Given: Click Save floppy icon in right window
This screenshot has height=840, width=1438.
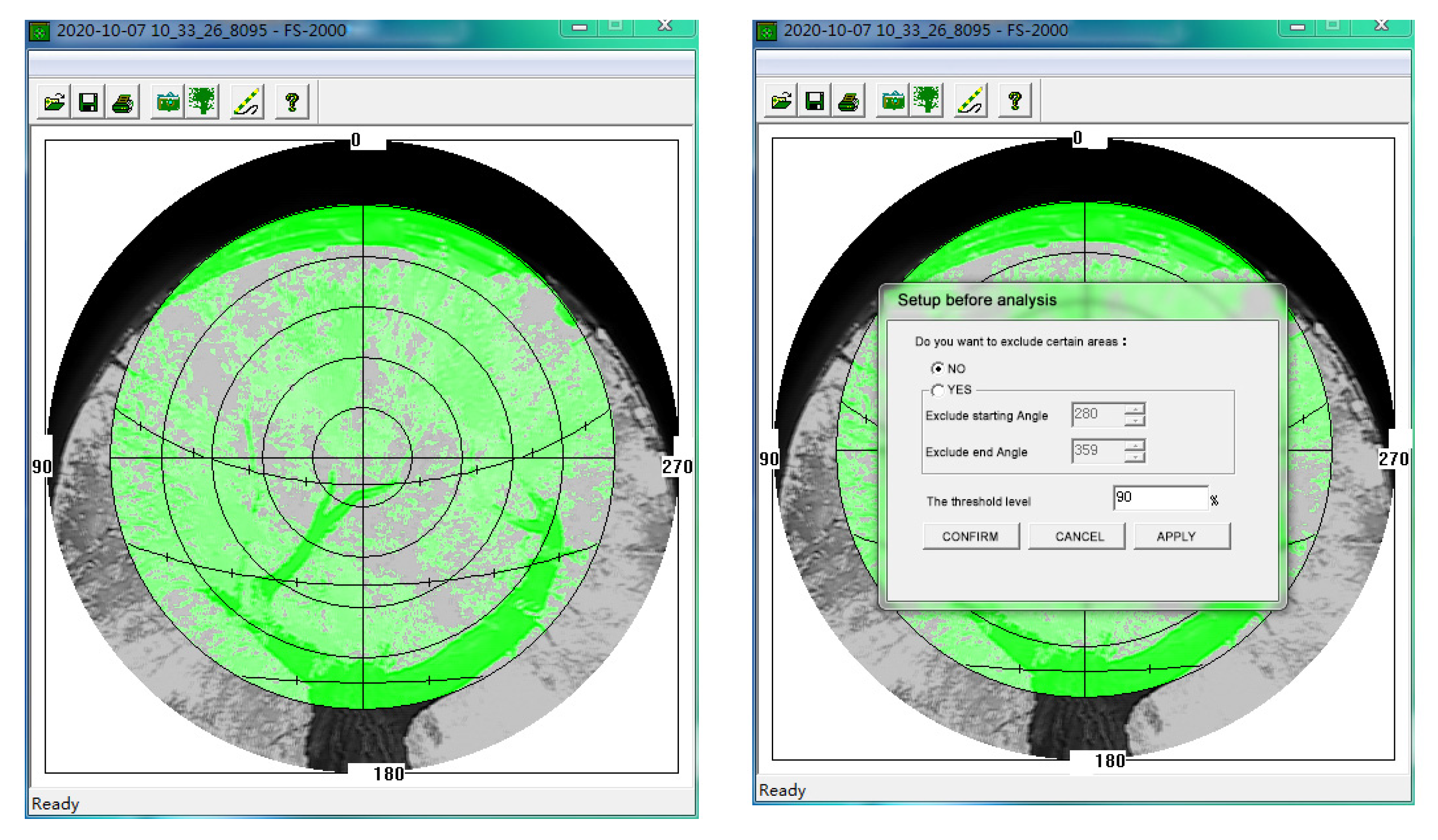Looking at the screenshot, I should pos(814,101).
